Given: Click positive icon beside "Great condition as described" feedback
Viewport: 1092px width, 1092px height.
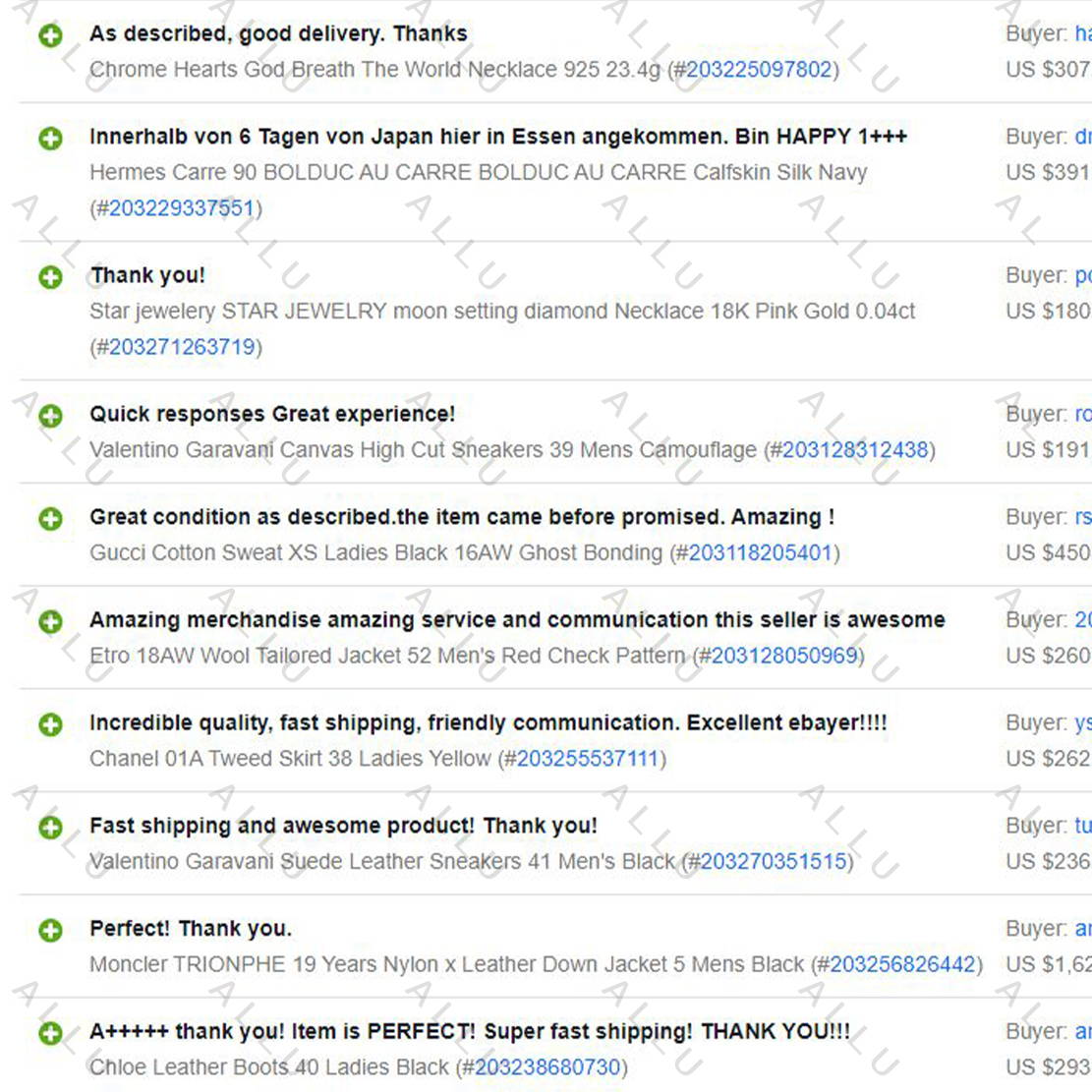Looking at the screenshot, I should (50, 519).
